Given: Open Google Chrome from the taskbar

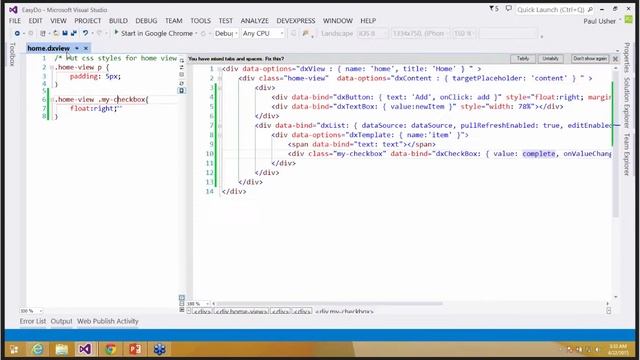Looking at the screenshot, I should 110,349.
